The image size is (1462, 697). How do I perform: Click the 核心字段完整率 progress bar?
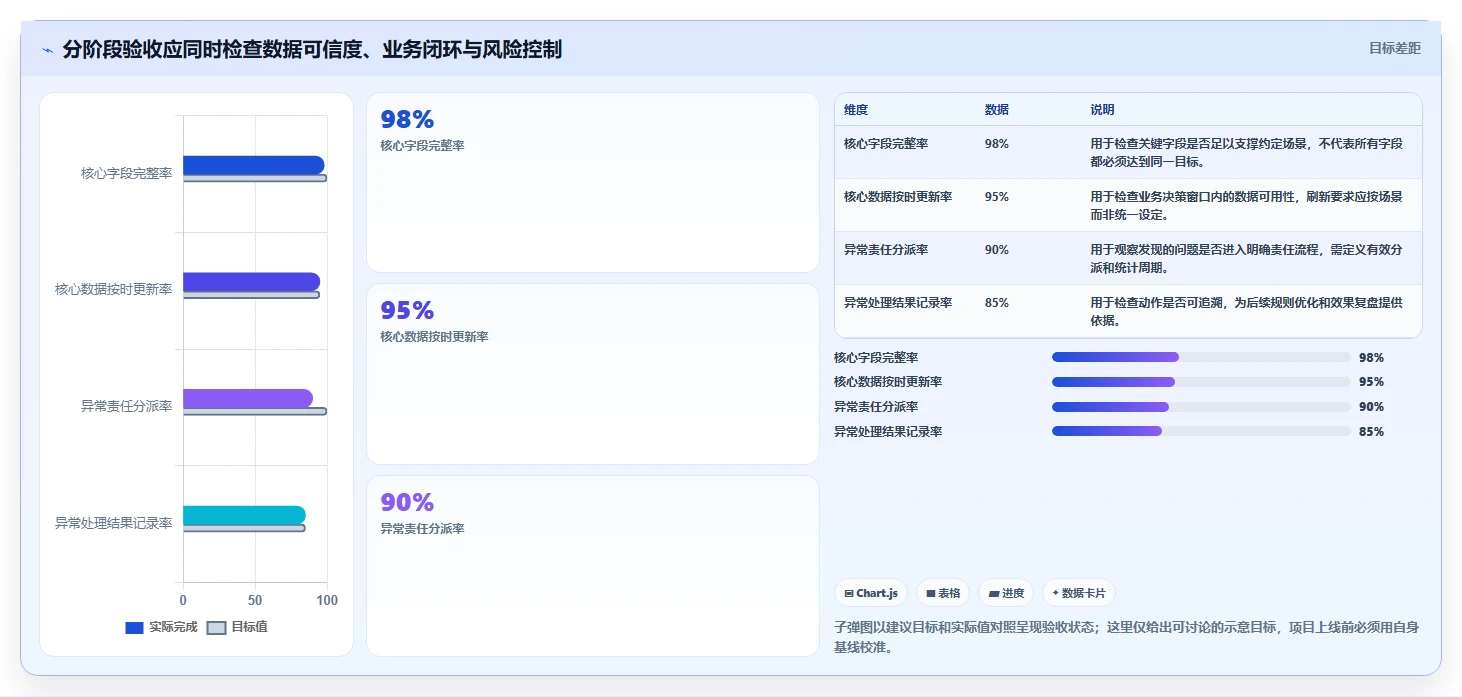1201,357
